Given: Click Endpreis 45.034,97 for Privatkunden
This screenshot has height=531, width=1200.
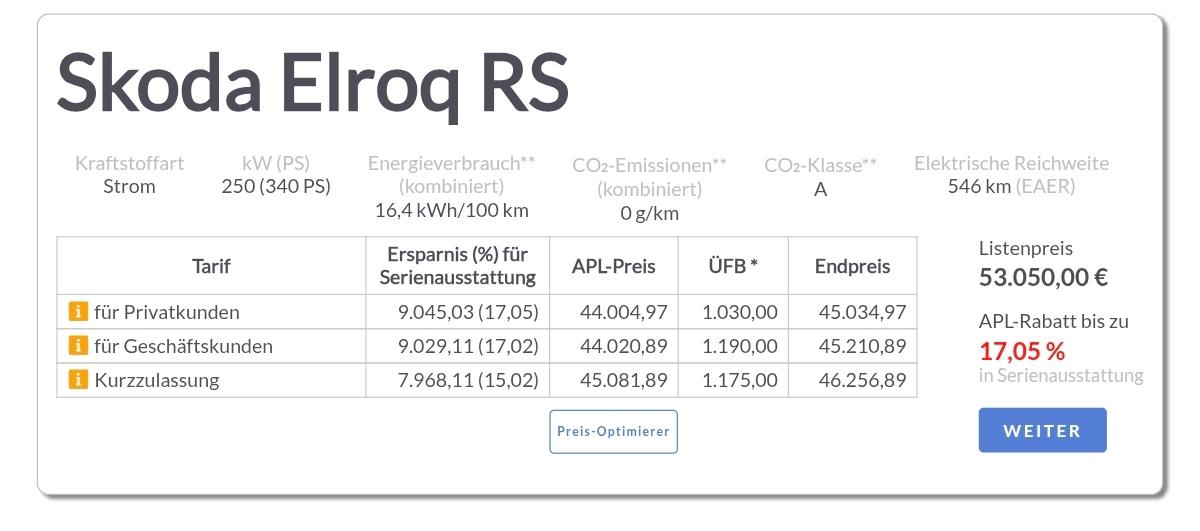Looking at the screenshot, I should (x=862, y=312).
